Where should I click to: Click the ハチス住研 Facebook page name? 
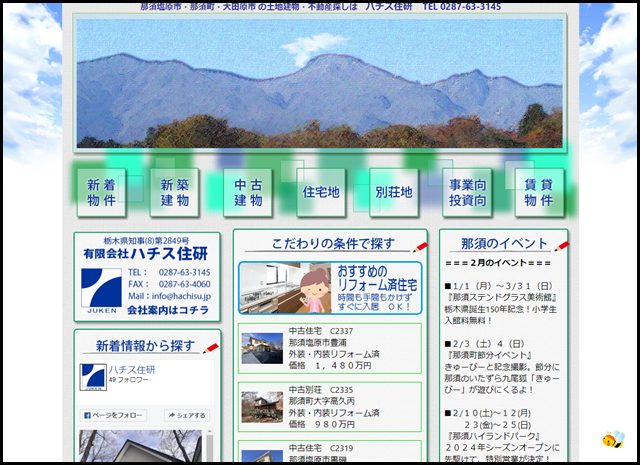pyautogui.click(x=132, y=369)
